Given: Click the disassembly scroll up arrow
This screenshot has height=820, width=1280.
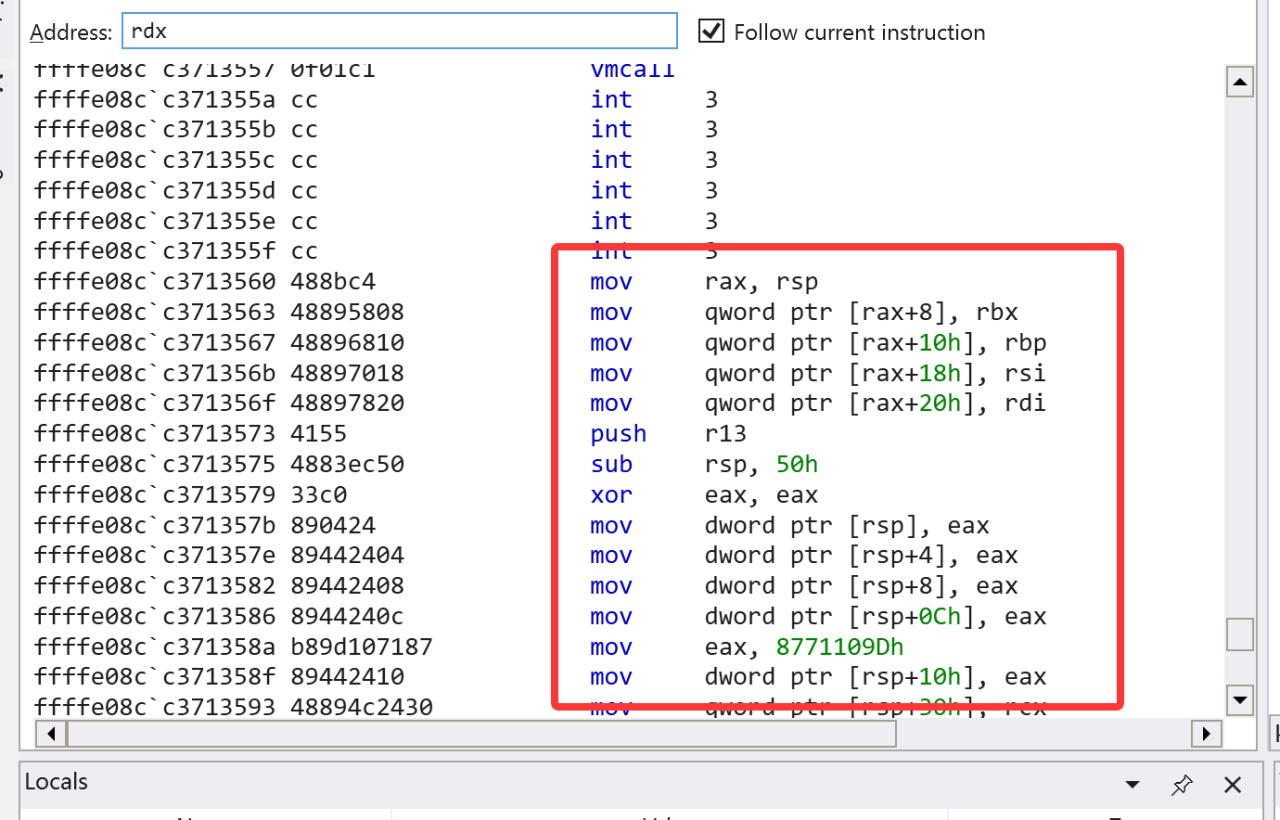Looking at the screenshot, I should click(1240, 82).
